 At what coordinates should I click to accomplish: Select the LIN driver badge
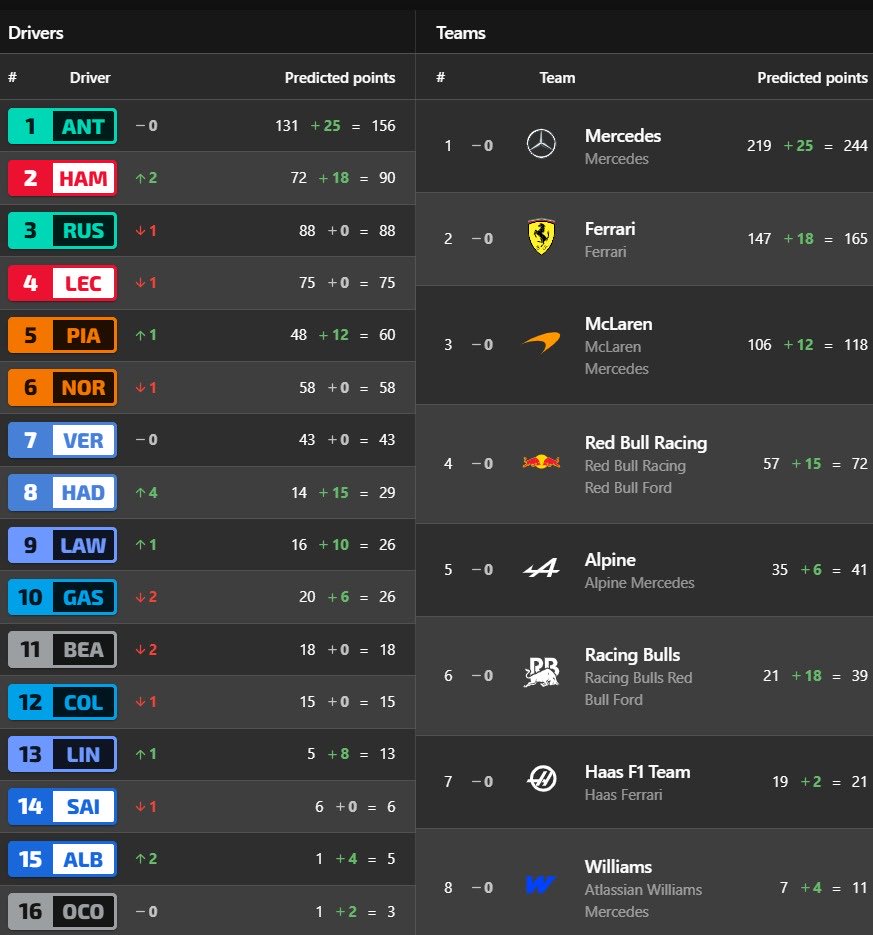[x=62, y=754]
